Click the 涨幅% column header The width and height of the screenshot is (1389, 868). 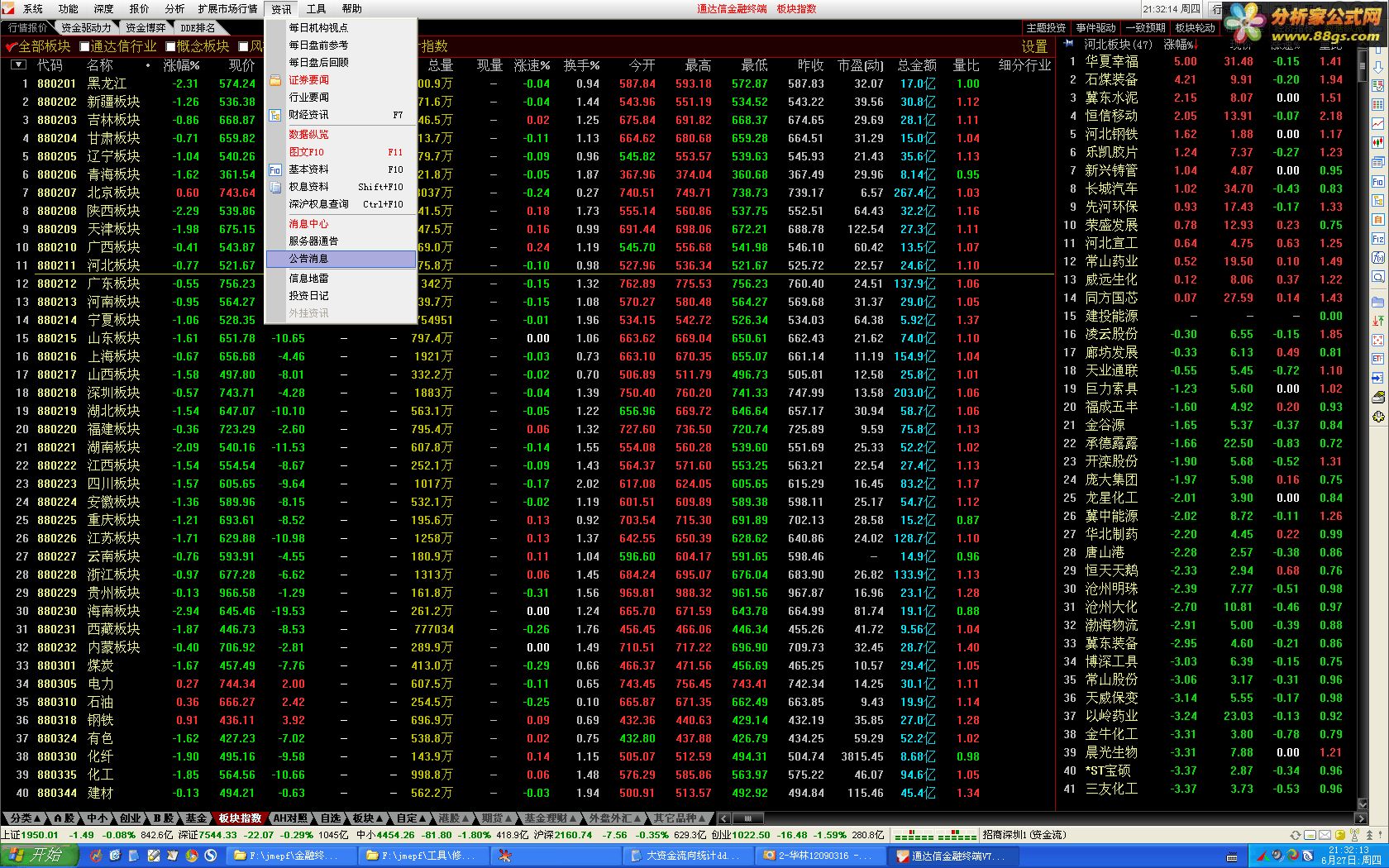point(181,64)
